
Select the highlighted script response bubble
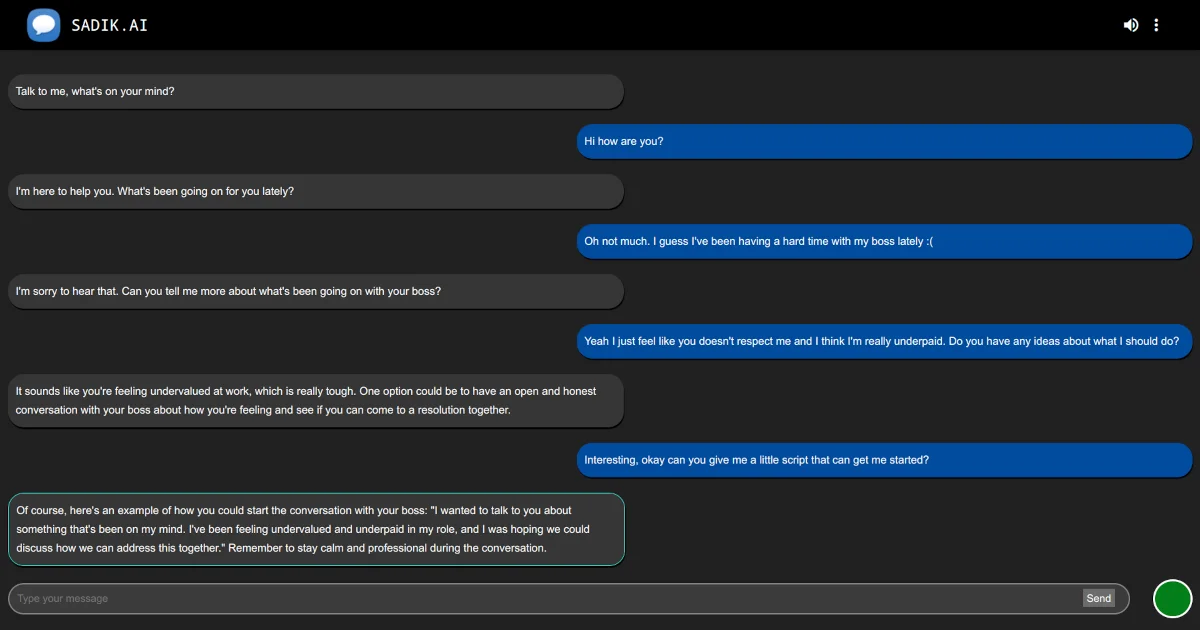(316, 528)
